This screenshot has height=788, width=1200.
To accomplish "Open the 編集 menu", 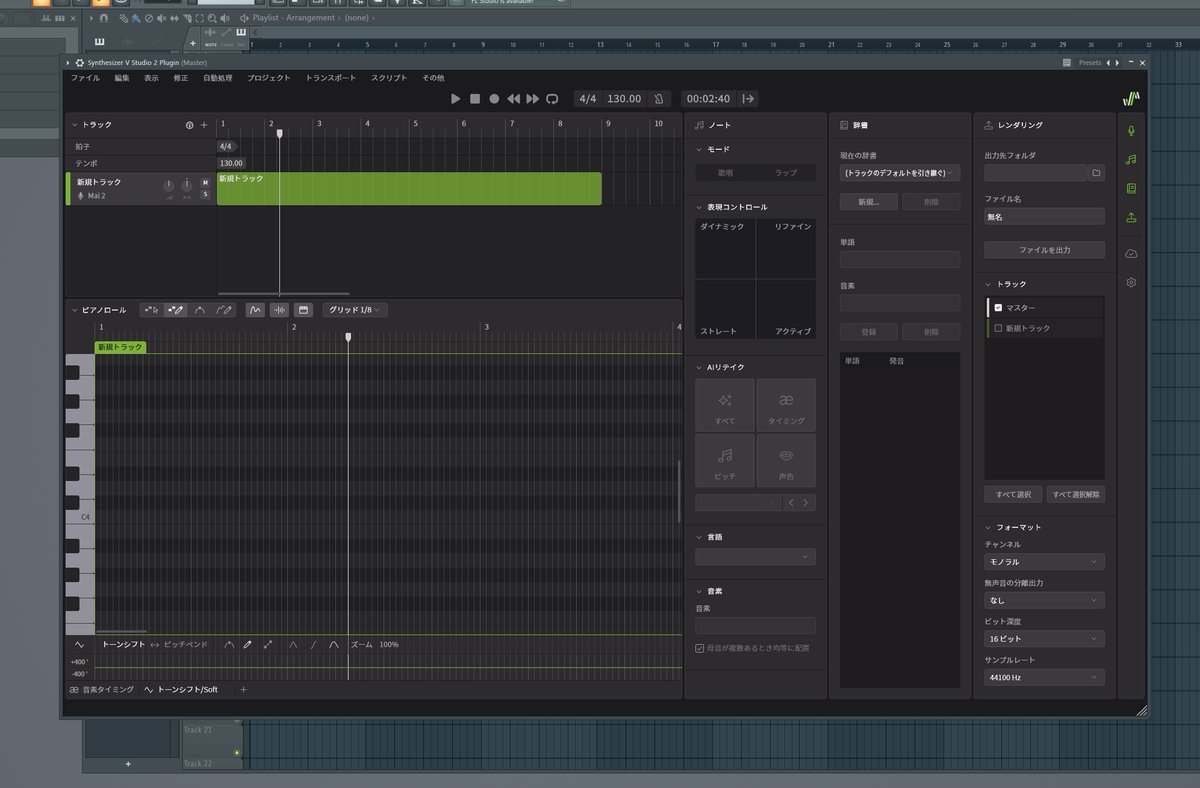I will click(122, 78).
